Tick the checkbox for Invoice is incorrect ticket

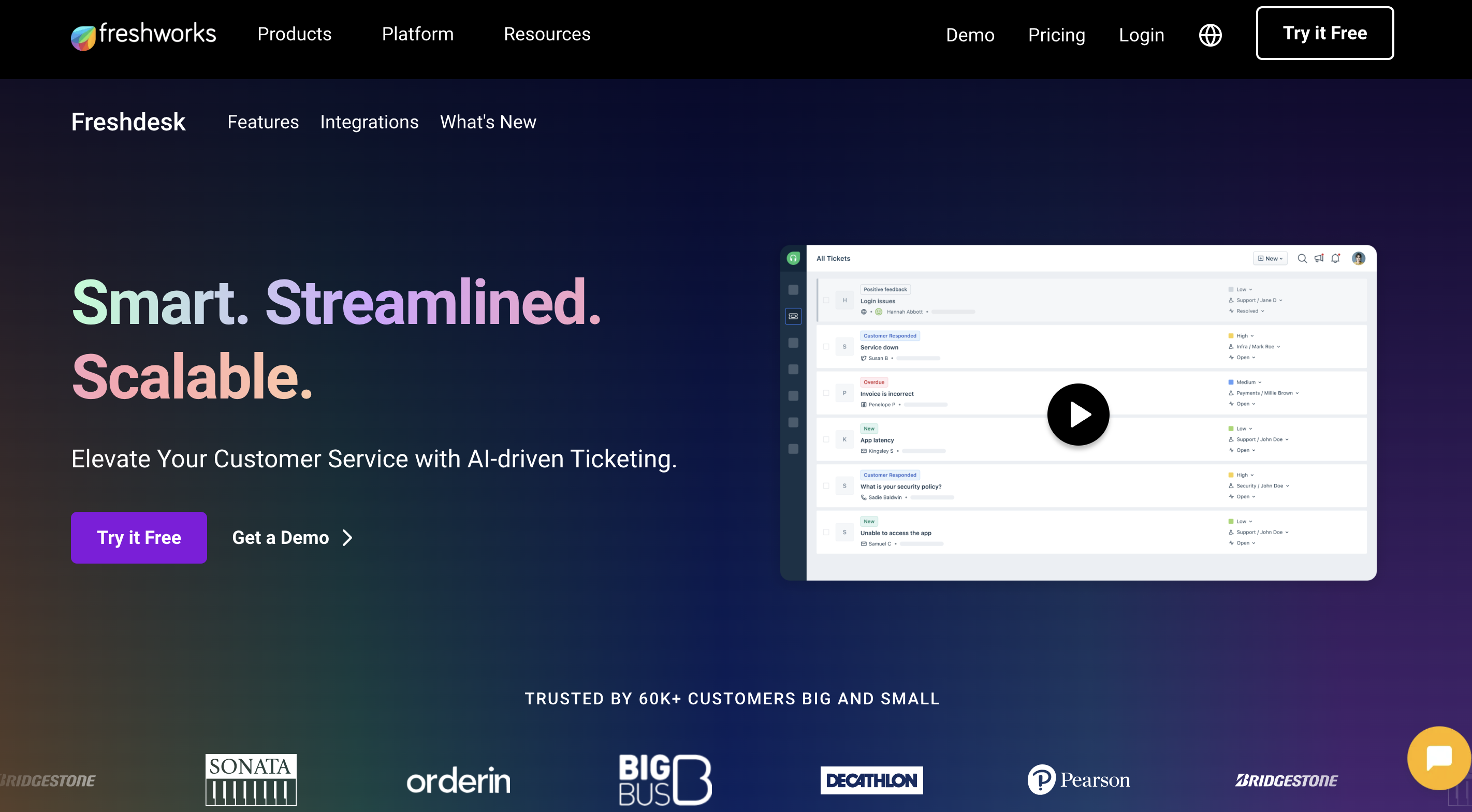click(x=826, y=393)
